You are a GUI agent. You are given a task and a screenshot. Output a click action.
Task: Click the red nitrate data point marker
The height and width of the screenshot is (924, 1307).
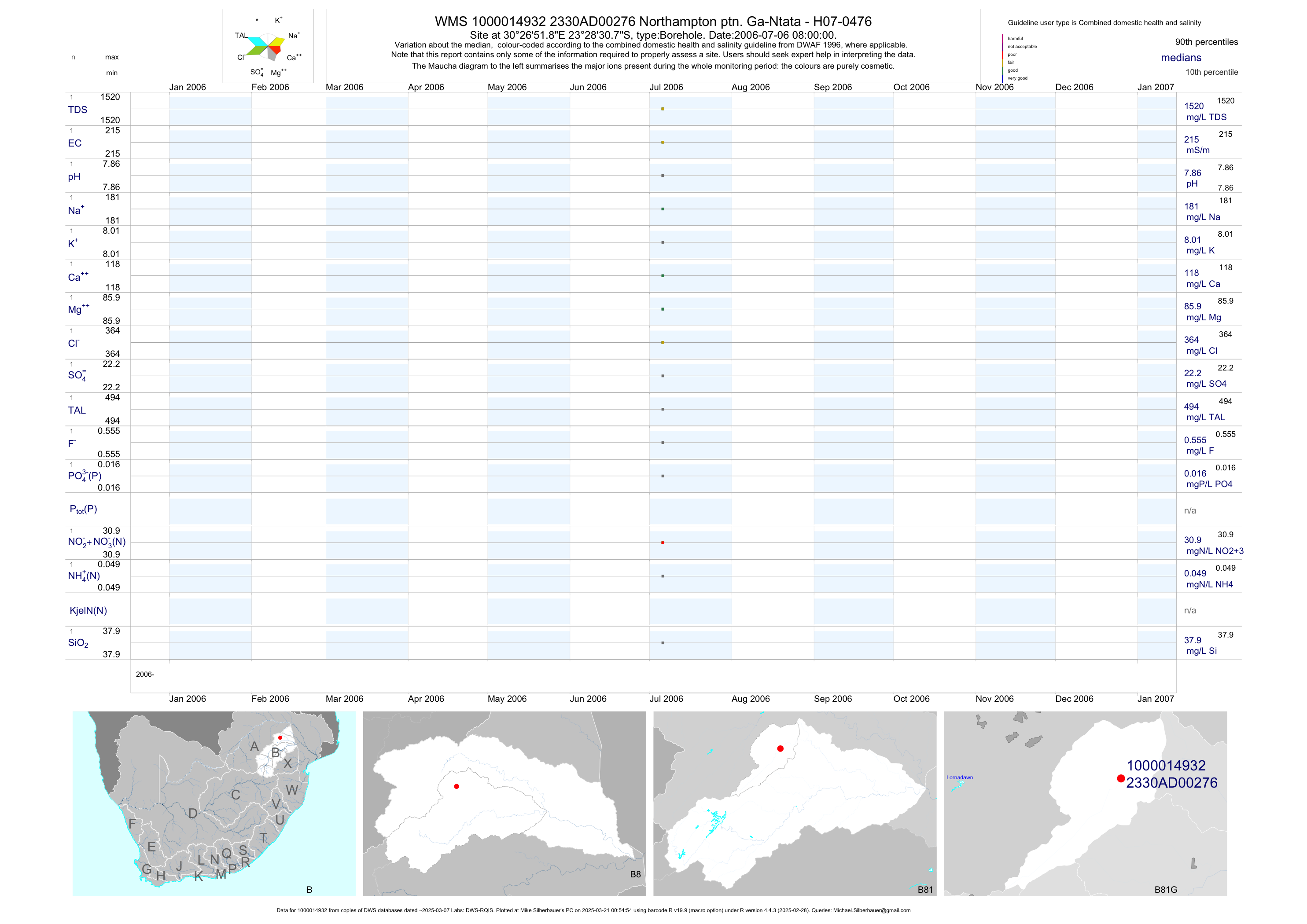(x=663, y=543)
